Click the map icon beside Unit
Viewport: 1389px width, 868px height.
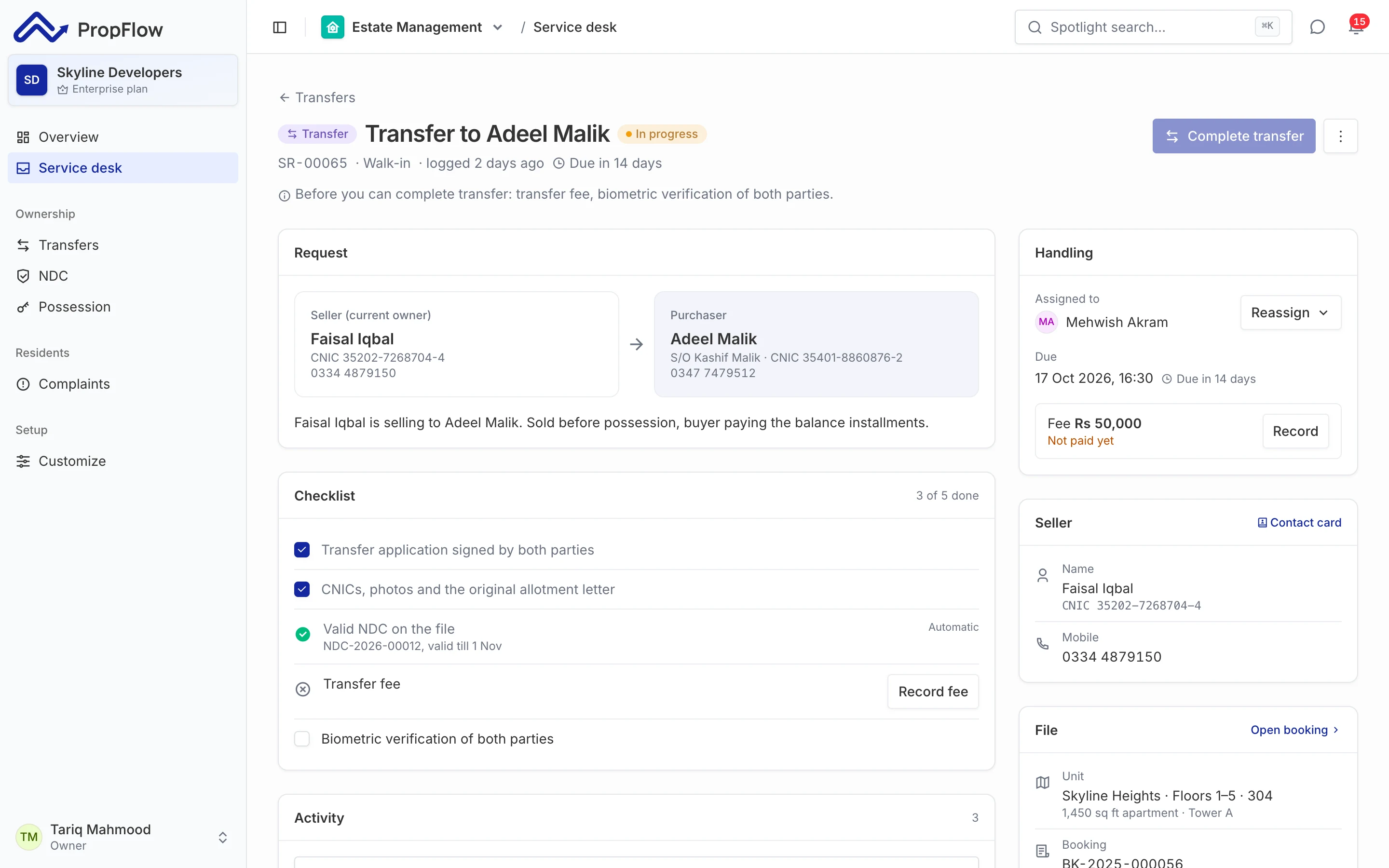click(x=1042, y=783)
